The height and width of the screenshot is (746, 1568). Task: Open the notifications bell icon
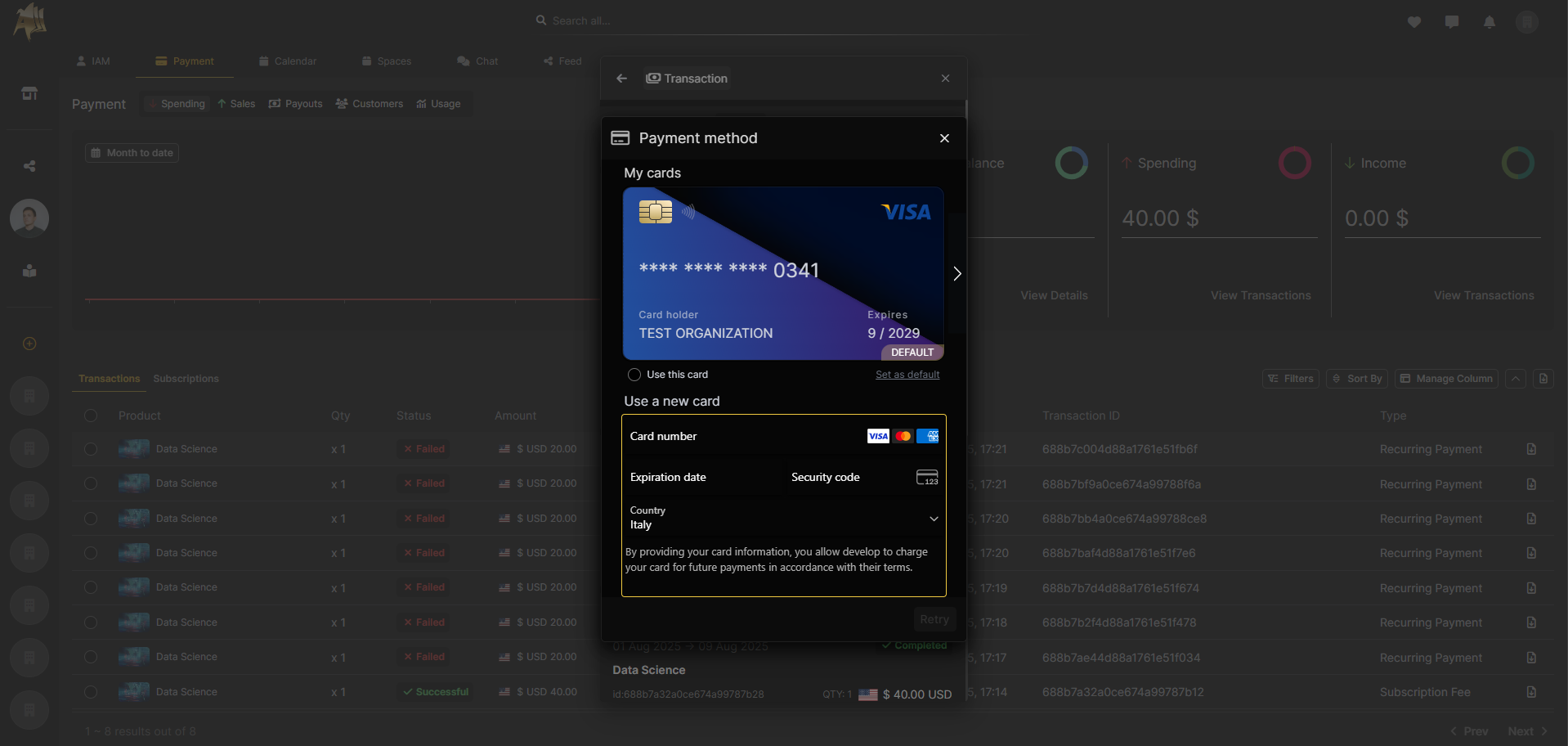click(1490, 22)
